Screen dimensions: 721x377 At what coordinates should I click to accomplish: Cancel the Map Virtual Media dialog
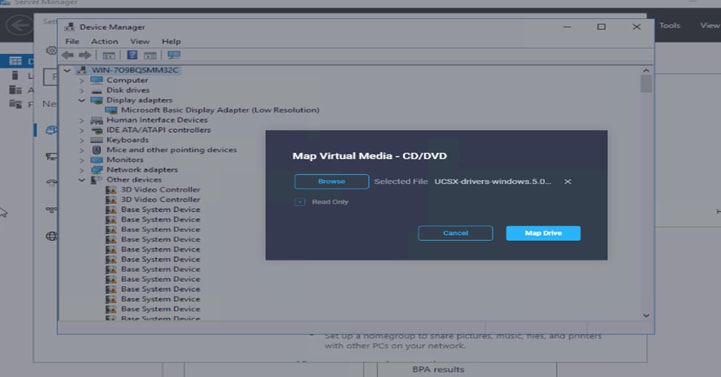[x=455, y=233]
